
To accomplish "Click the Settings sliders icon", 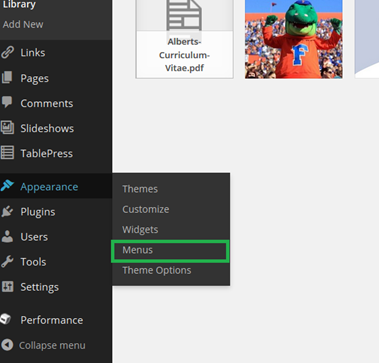I will point(7,287).
